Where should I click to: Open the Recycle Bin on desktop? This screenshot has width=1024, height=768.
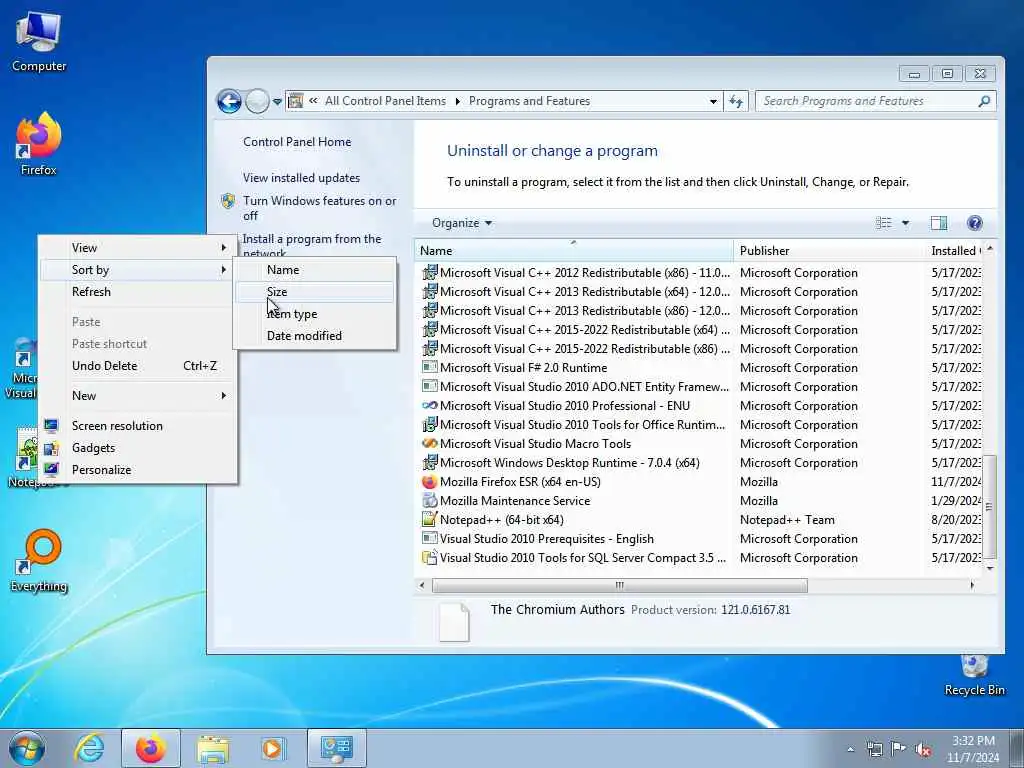pos(974,675)
